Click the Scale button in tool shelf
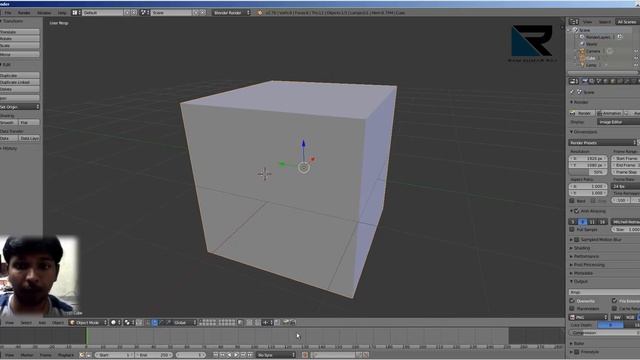This screenshot has width=640, height=360. tap(20, 46)
